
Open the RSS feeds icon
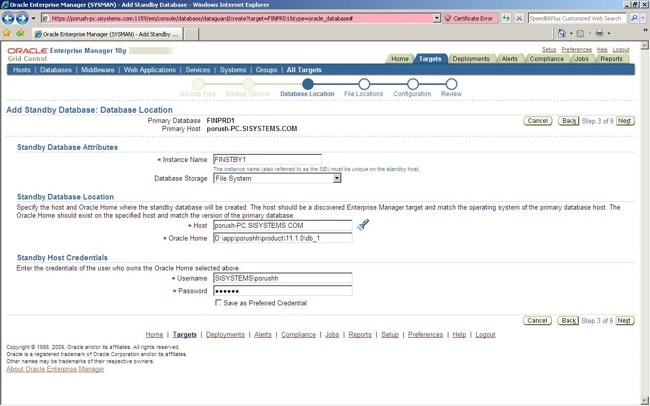point(580,33)
